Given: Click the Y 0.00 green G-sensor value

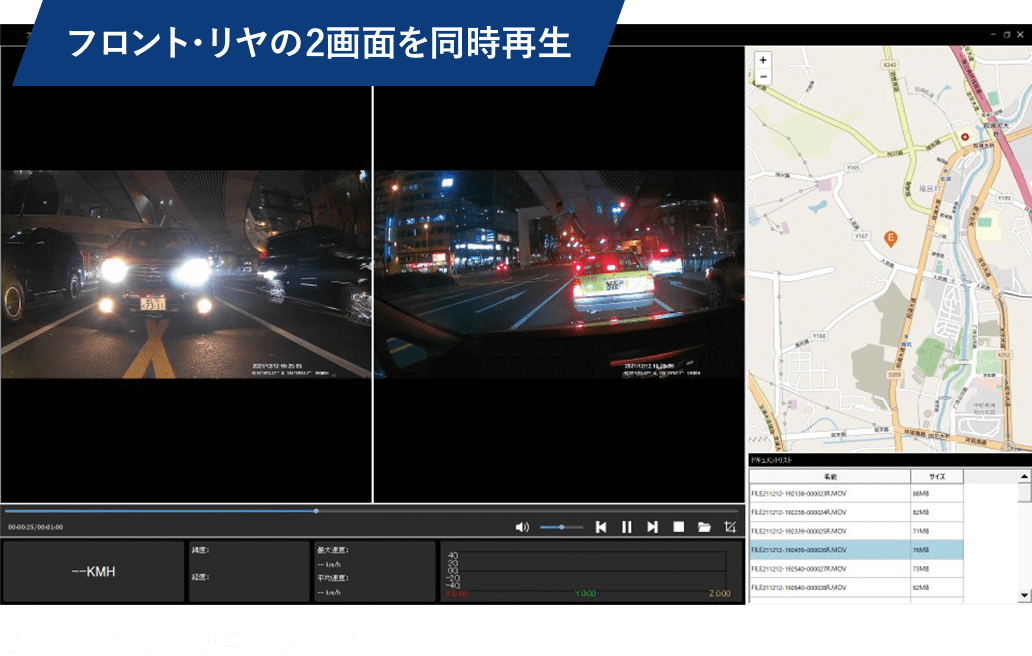Looking at the screenshot, I should (585, 593).
